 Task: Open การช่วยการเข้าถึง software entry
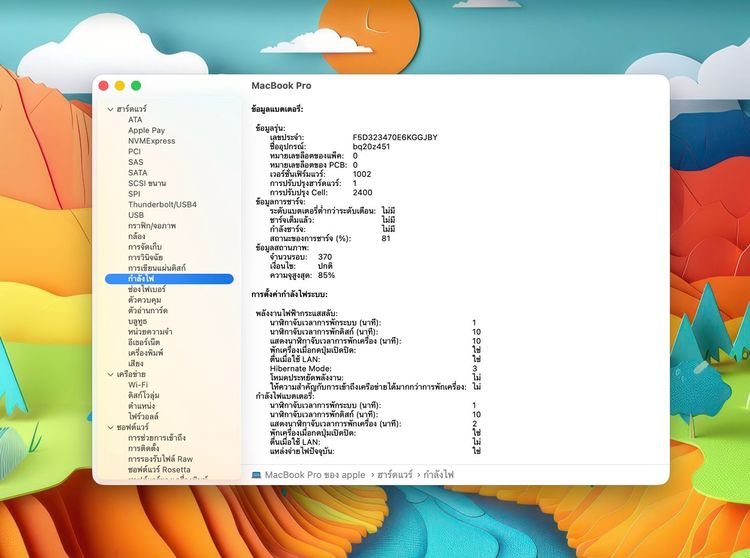tap(156, 438)
